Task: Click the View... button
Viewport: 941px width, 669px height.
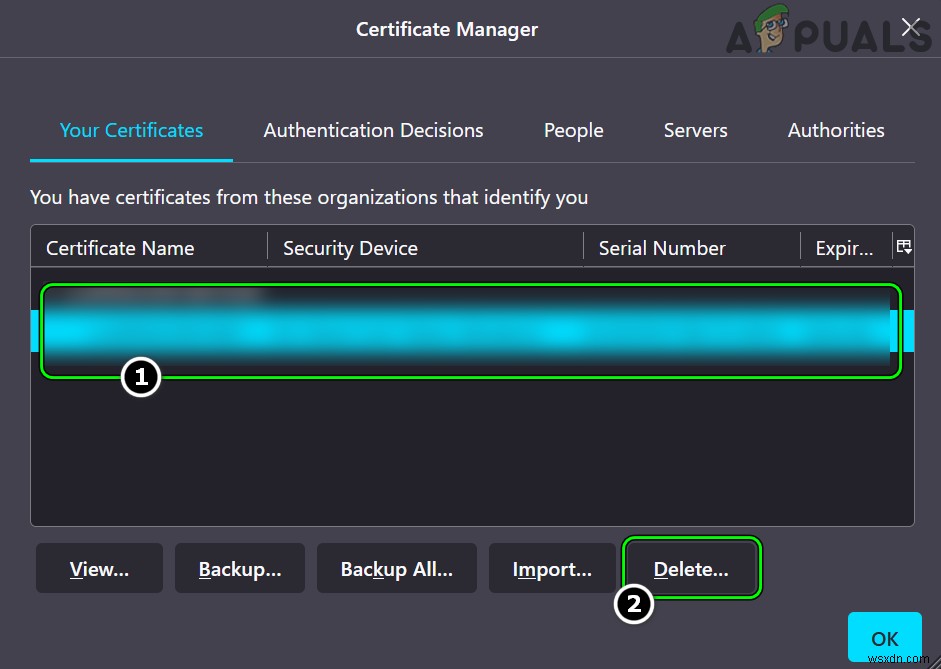Action: point(98,568)
